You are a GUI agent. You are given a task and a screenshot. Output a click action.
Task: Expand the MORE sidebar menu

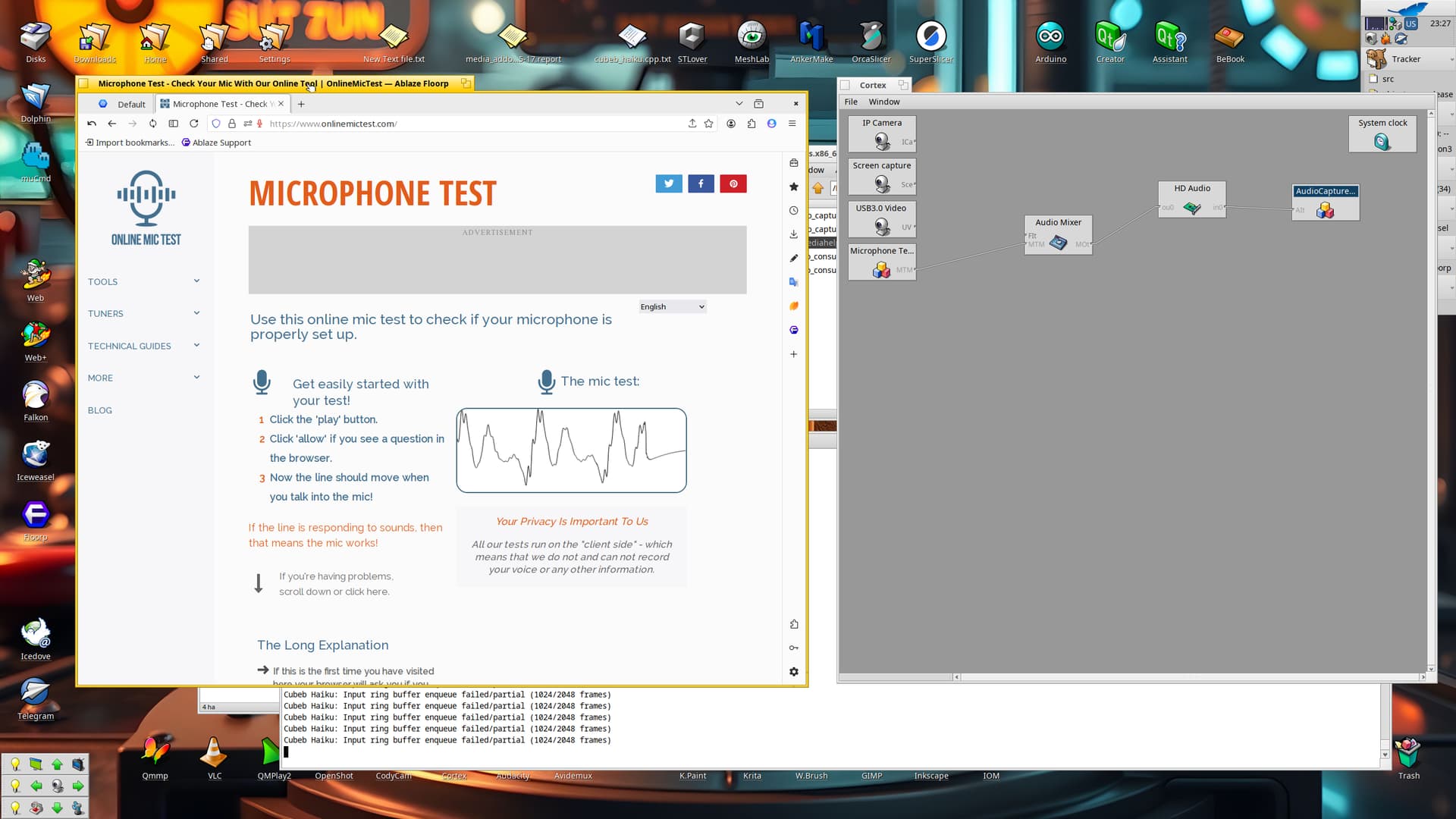pos(143,378)
